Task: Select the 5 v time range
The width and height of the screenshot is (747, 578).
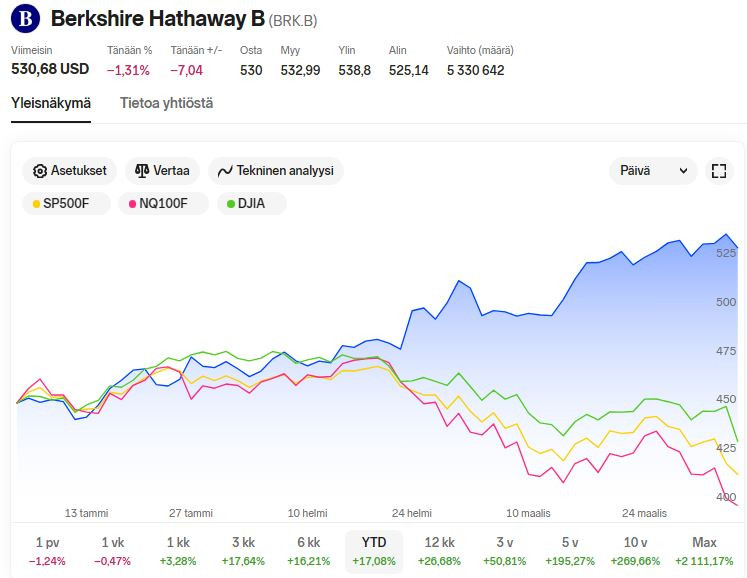Action: pos(570,551)
